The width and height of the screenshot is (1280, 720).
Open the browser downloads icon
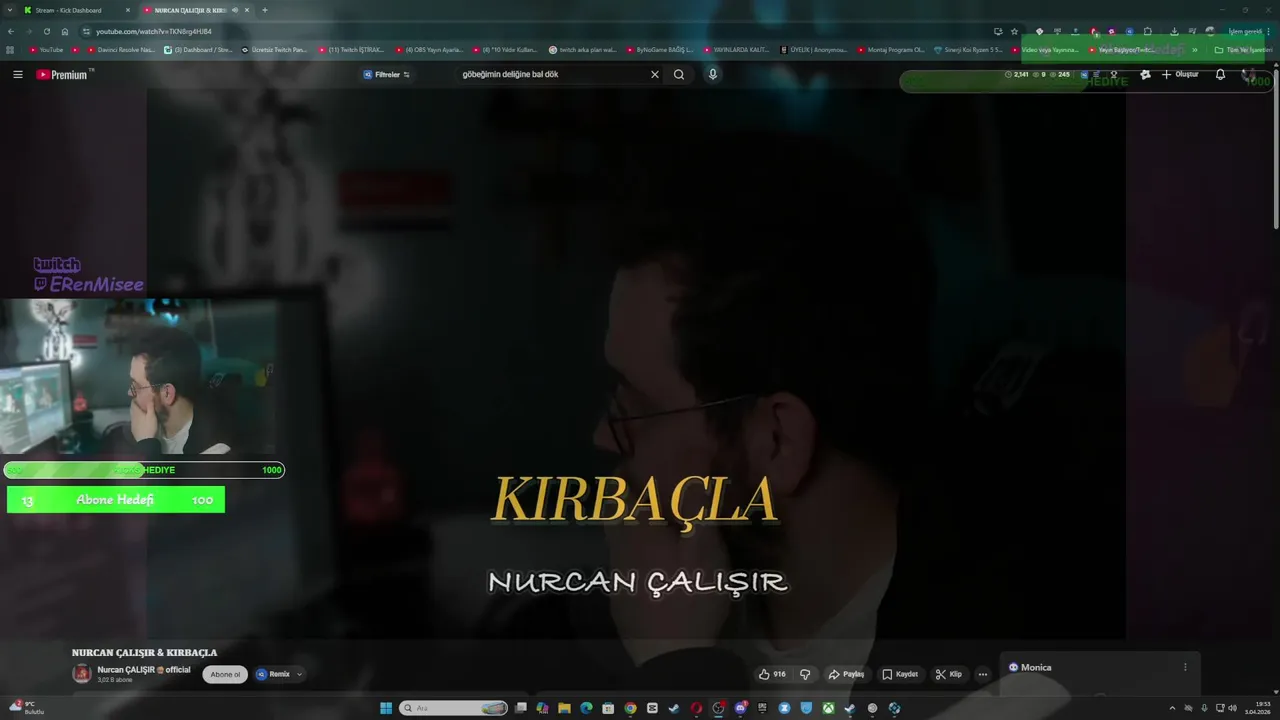1174,31
